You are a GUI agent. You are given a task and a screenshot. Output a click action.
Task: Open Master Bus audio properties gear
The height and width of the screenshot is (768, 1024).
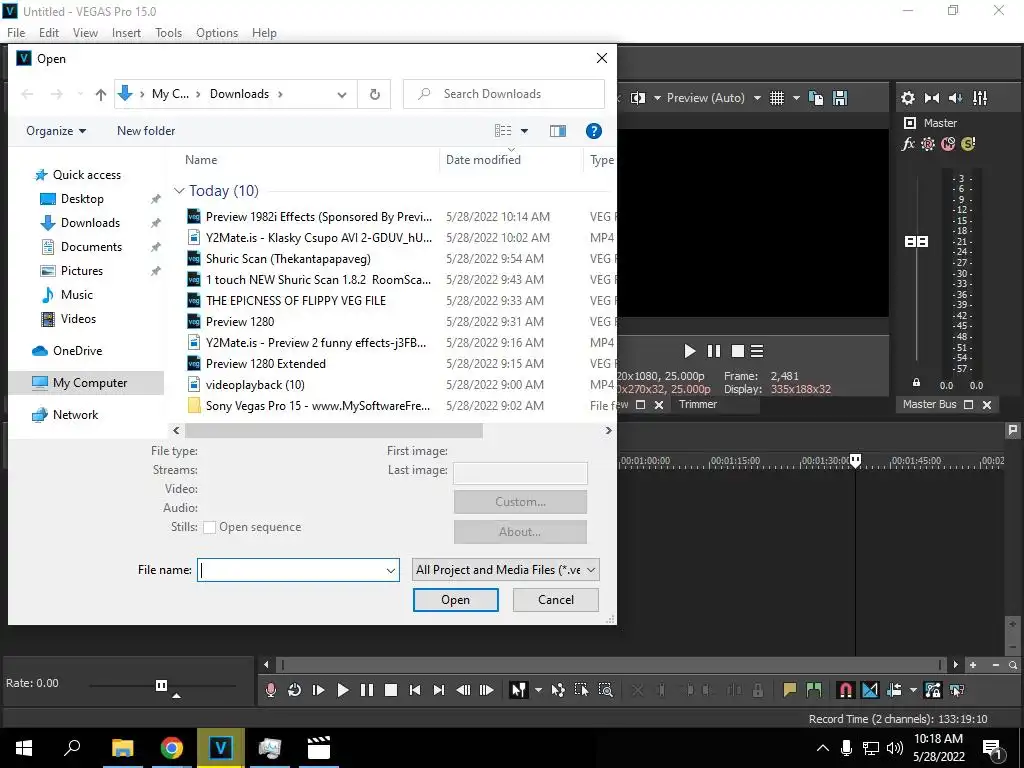[x=908, y=98]
